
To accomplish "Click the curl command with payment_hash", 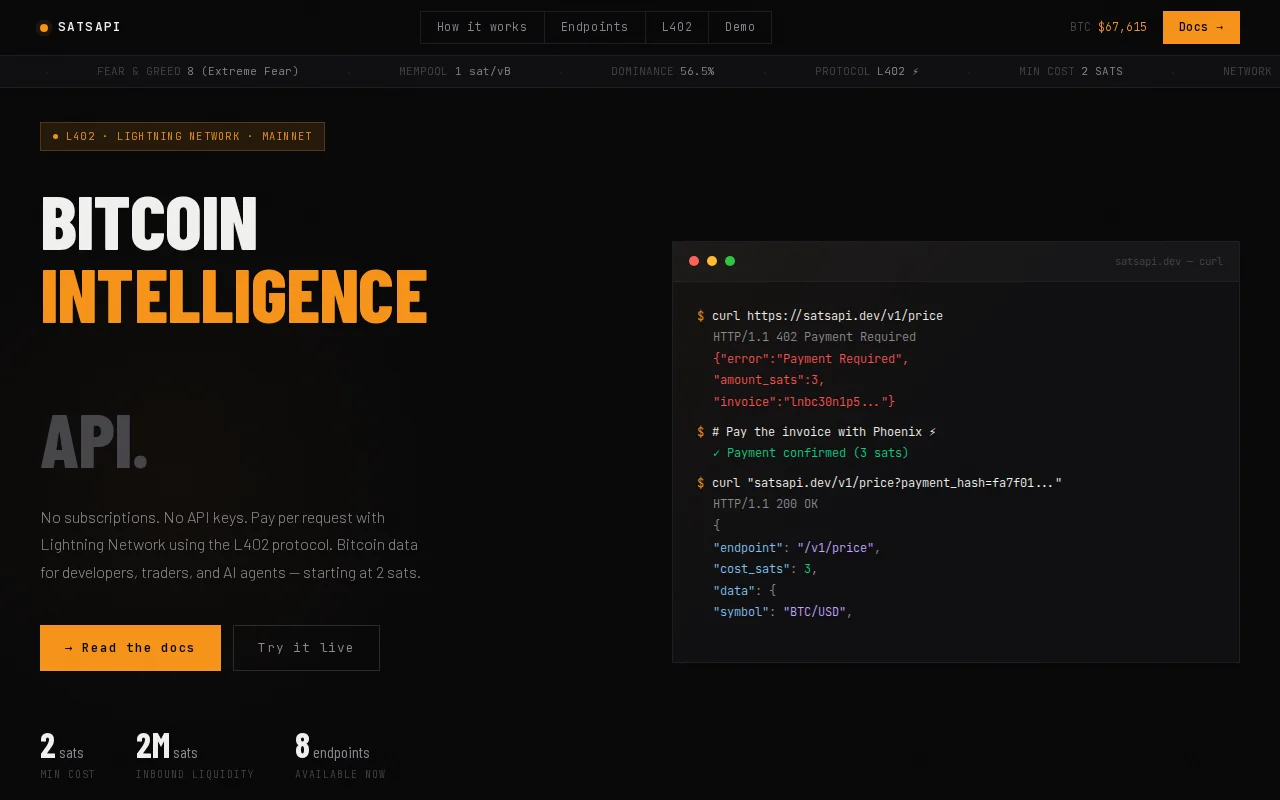I will [x=879, y=483].
